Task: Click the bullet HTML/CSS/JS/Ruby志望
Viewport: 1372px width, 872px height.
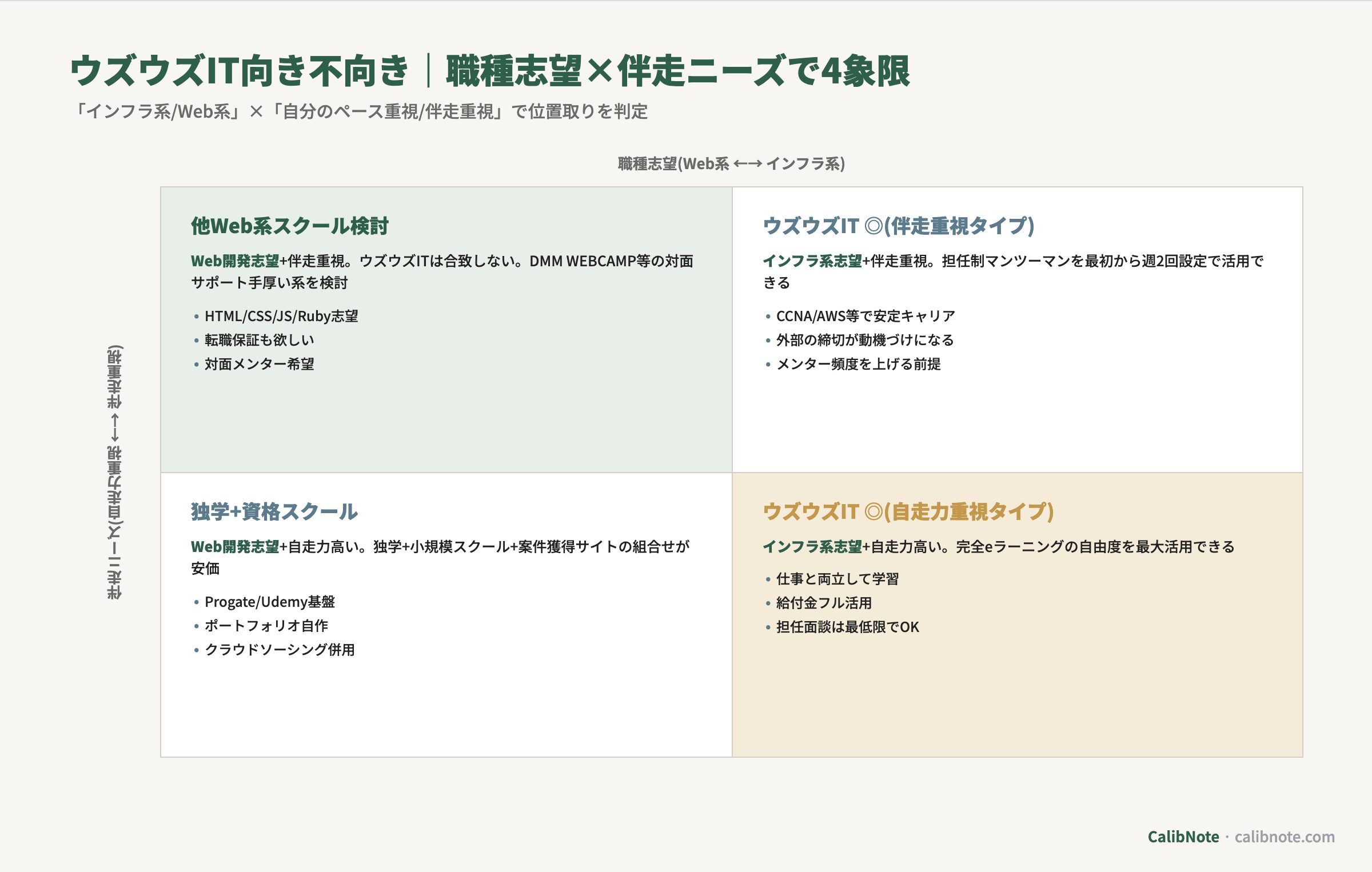Action: 281,316
